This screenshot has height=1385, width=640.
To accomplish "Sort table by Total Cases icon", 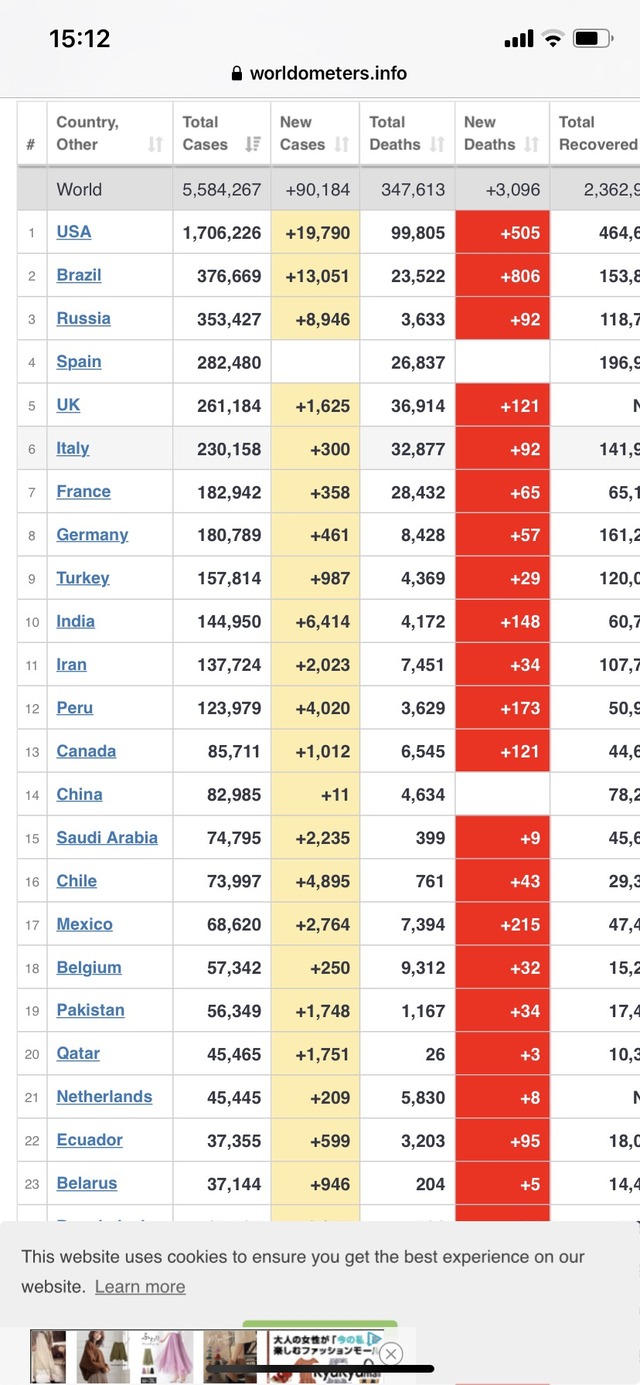I will (x=253, y=145).
